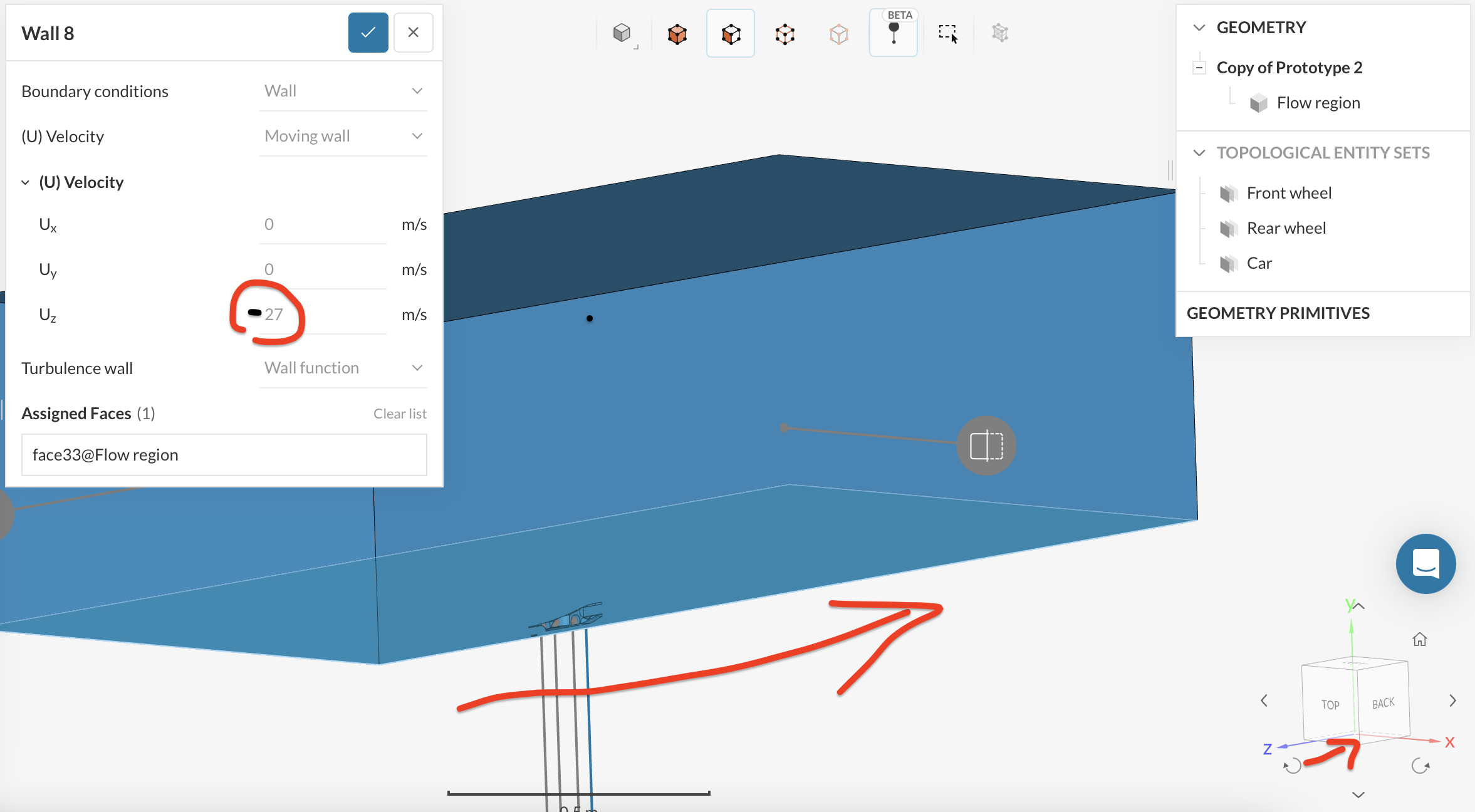The height and width of the screenshot is (812, 1475).
Task: Select the volume selection mode icon
Action: pos(677,33)
